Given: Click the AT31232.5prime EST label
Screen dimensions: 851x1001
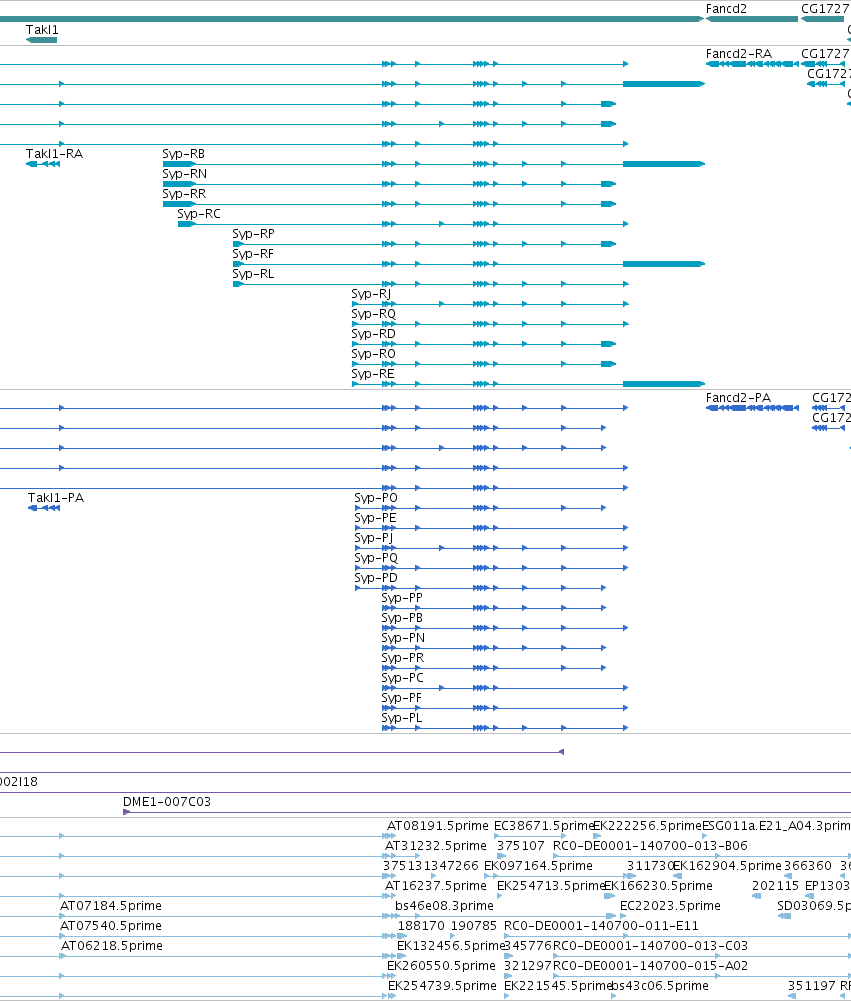Looking at the screenshot, I should [x=436, y=846].
